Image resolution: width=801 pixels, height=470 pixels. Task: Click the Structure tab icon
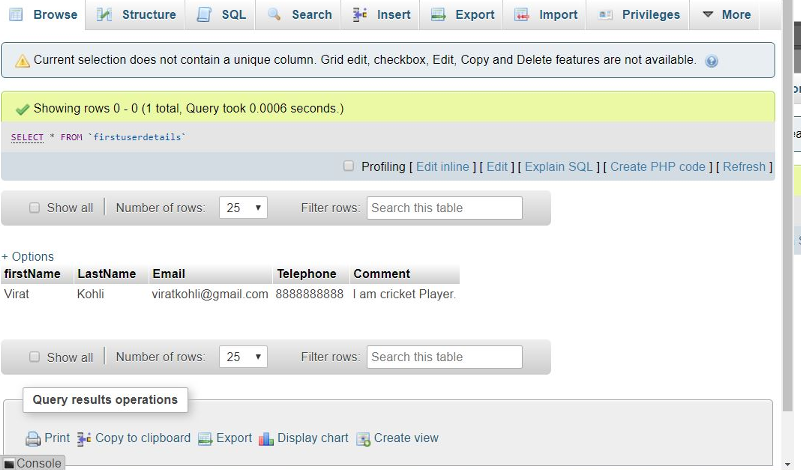pos(104,14)
